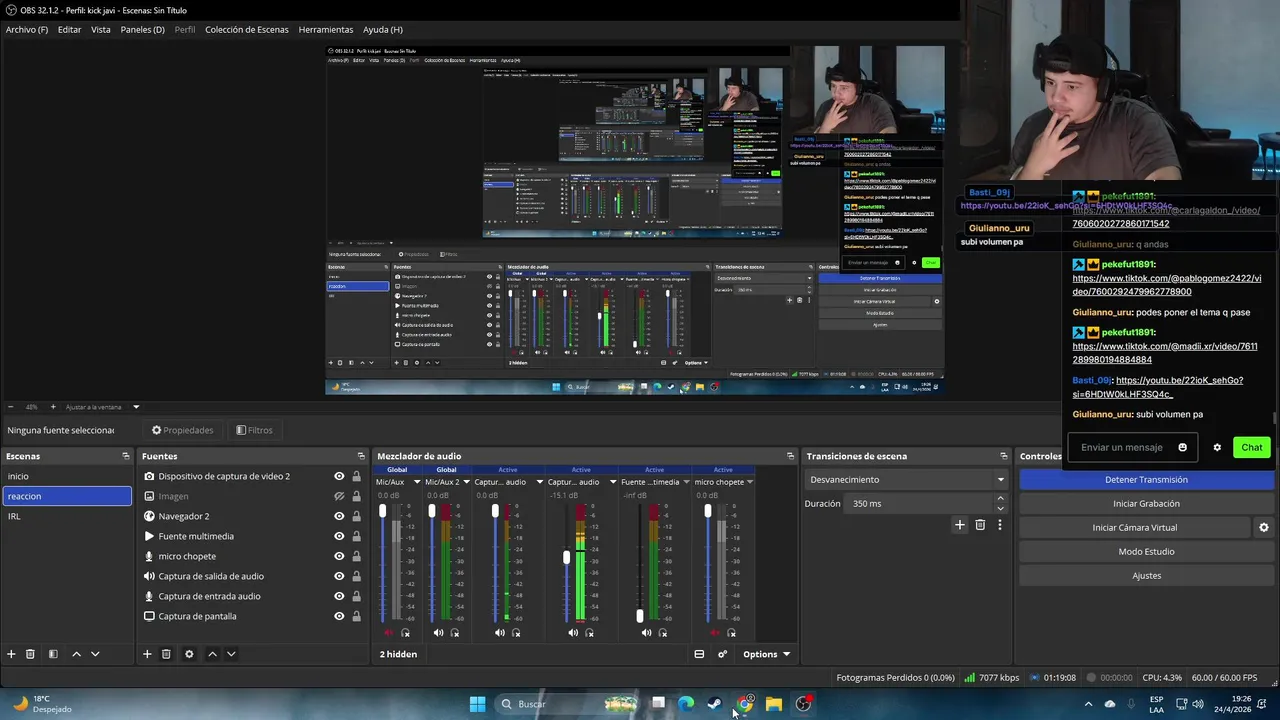Open the Archivo (F) menu
The image size is (1280, 720).
point(27,30)
